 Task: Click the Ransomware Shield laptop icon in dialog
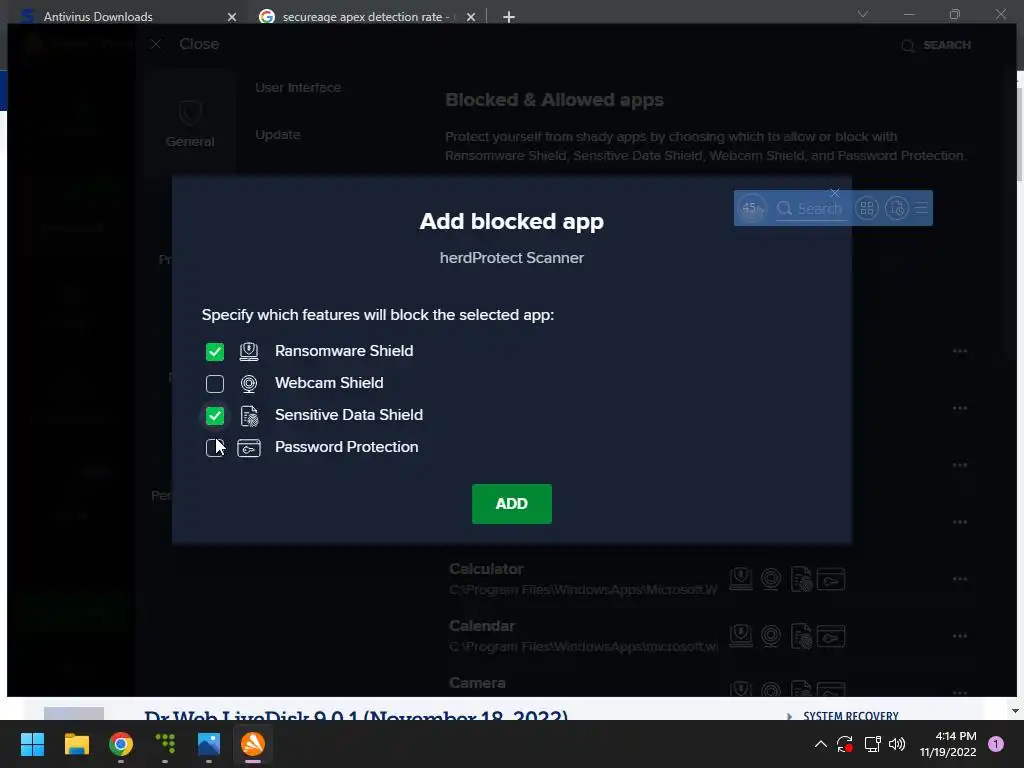click(x=249, y=351)
